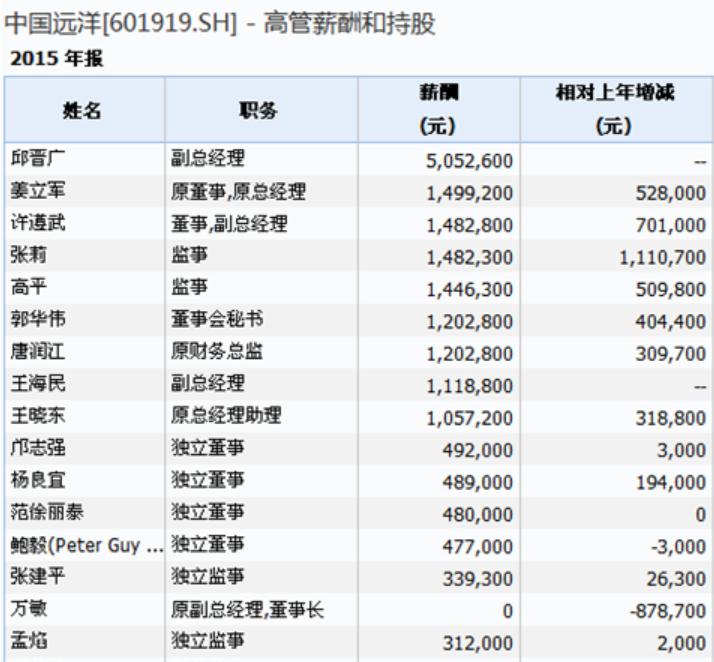Click position 原财务总监
The width and height of the screenshot is (714, 662).
click(217, 351)
